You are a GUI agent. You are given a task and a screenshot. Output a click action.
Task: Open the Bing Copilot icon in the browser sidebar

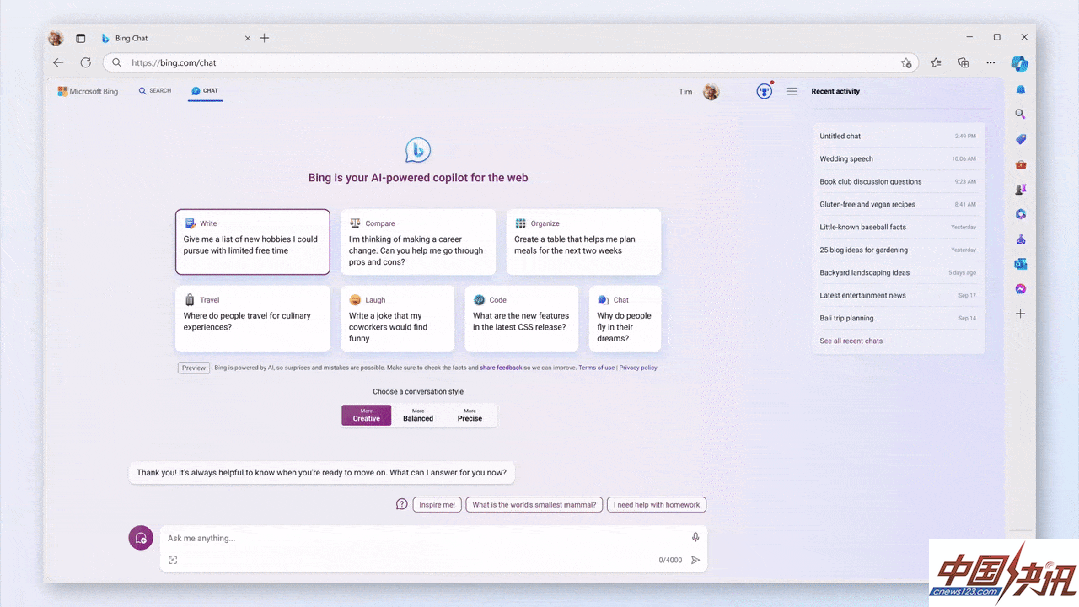coord(1020,63)
